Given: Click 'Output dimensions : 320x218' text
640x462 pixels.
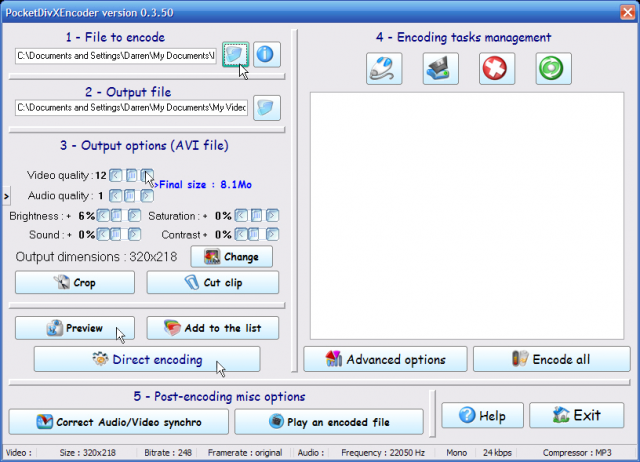Looking at the screenshot, I should pos(96,257).
